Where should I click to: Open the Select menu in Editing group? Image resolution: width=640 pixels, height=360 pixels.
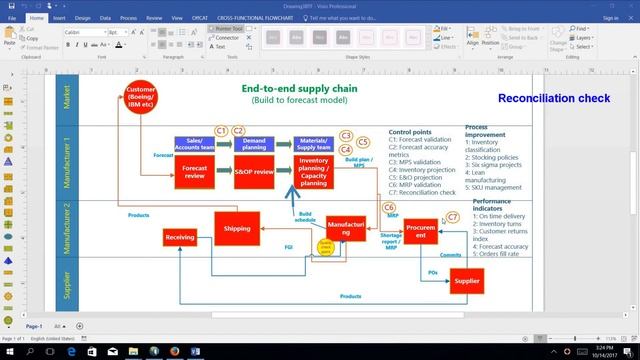581,47
